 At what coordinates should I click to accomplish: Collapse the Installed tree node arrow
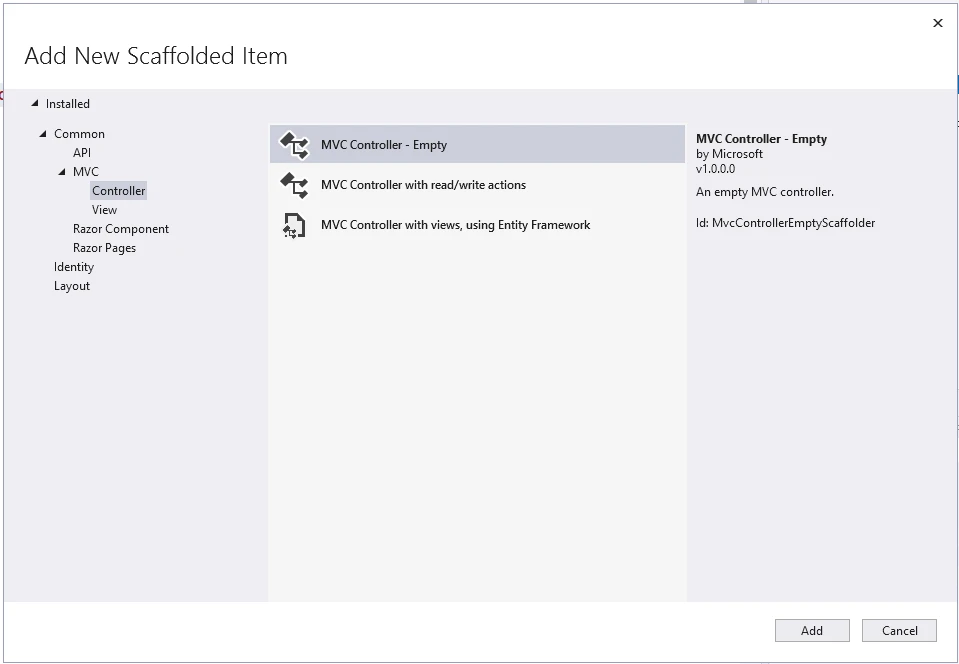click(35, 103)
